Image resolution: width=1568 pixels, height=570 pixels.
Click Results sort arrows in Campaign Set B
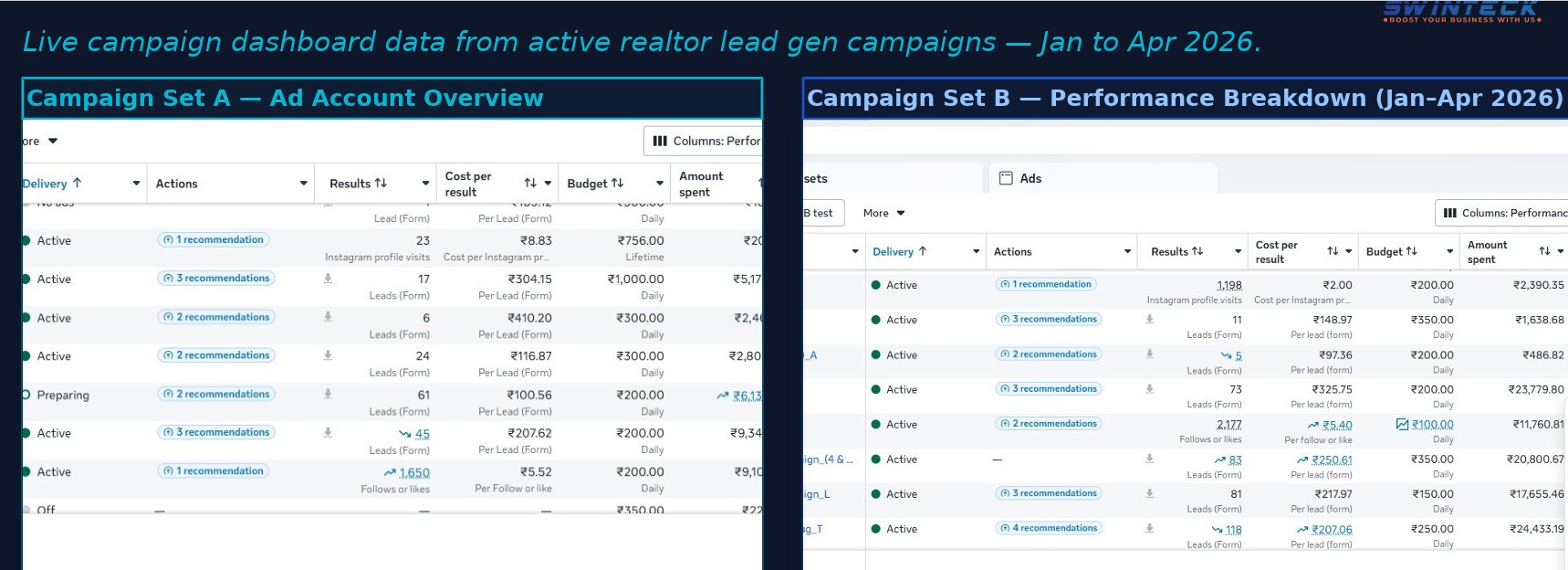(1197, 251)
